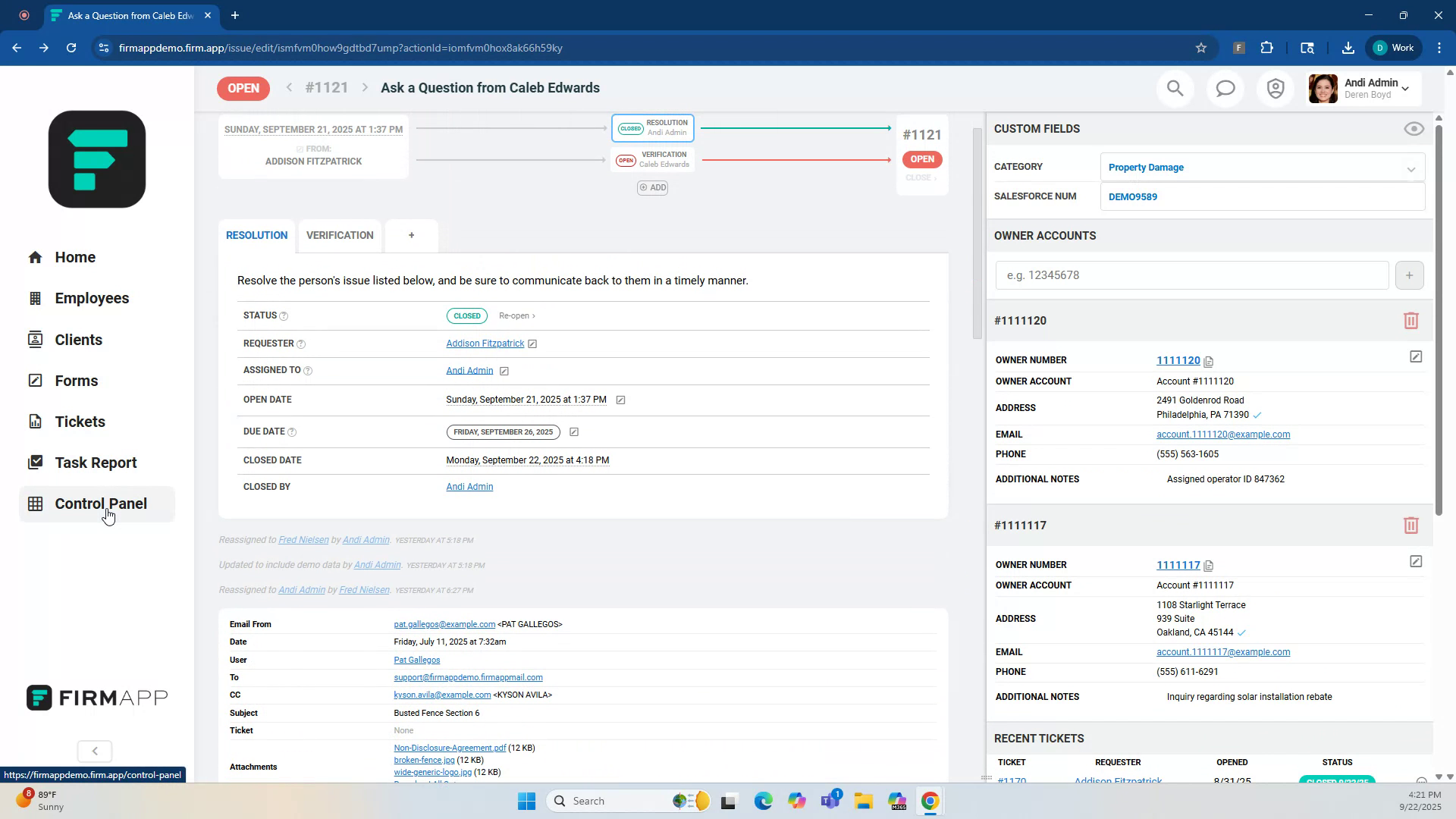Image resolution: width=1456 pixels, height=819 pixels.
Task: Click the Re-open link next to status
Action: [x=515, y=315]
